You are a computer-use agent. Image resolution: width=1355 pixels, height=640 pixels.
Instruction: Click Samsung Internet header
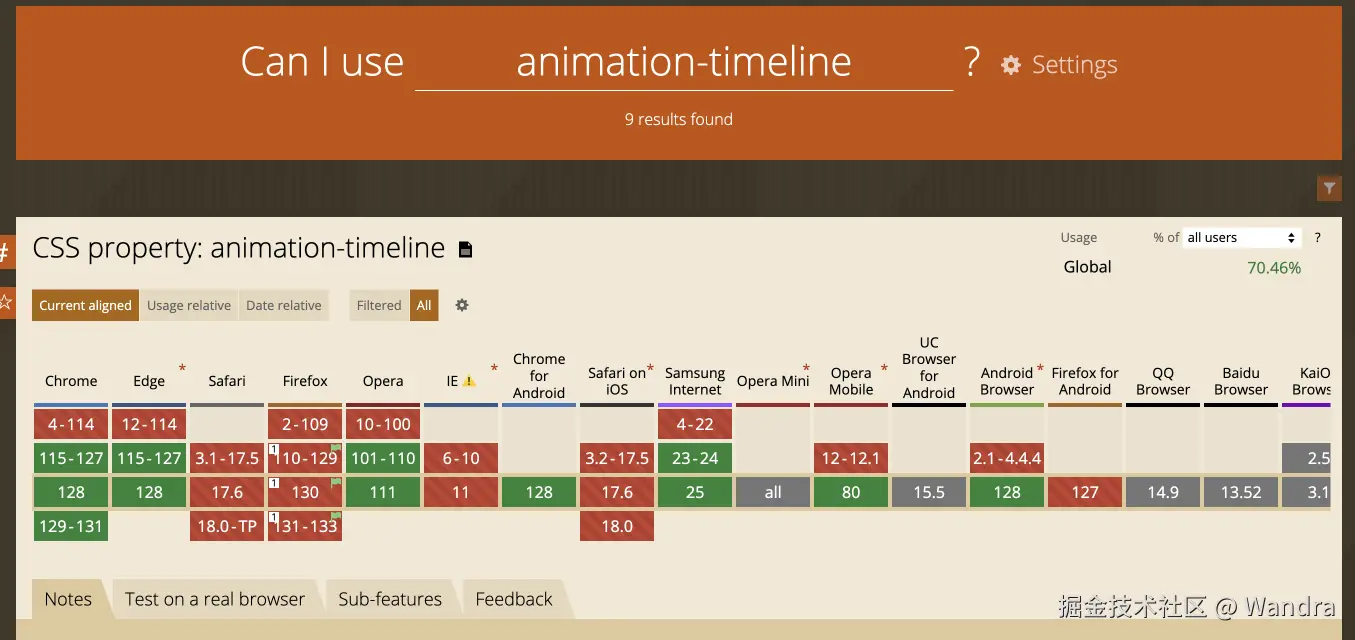tap(695, 381)
